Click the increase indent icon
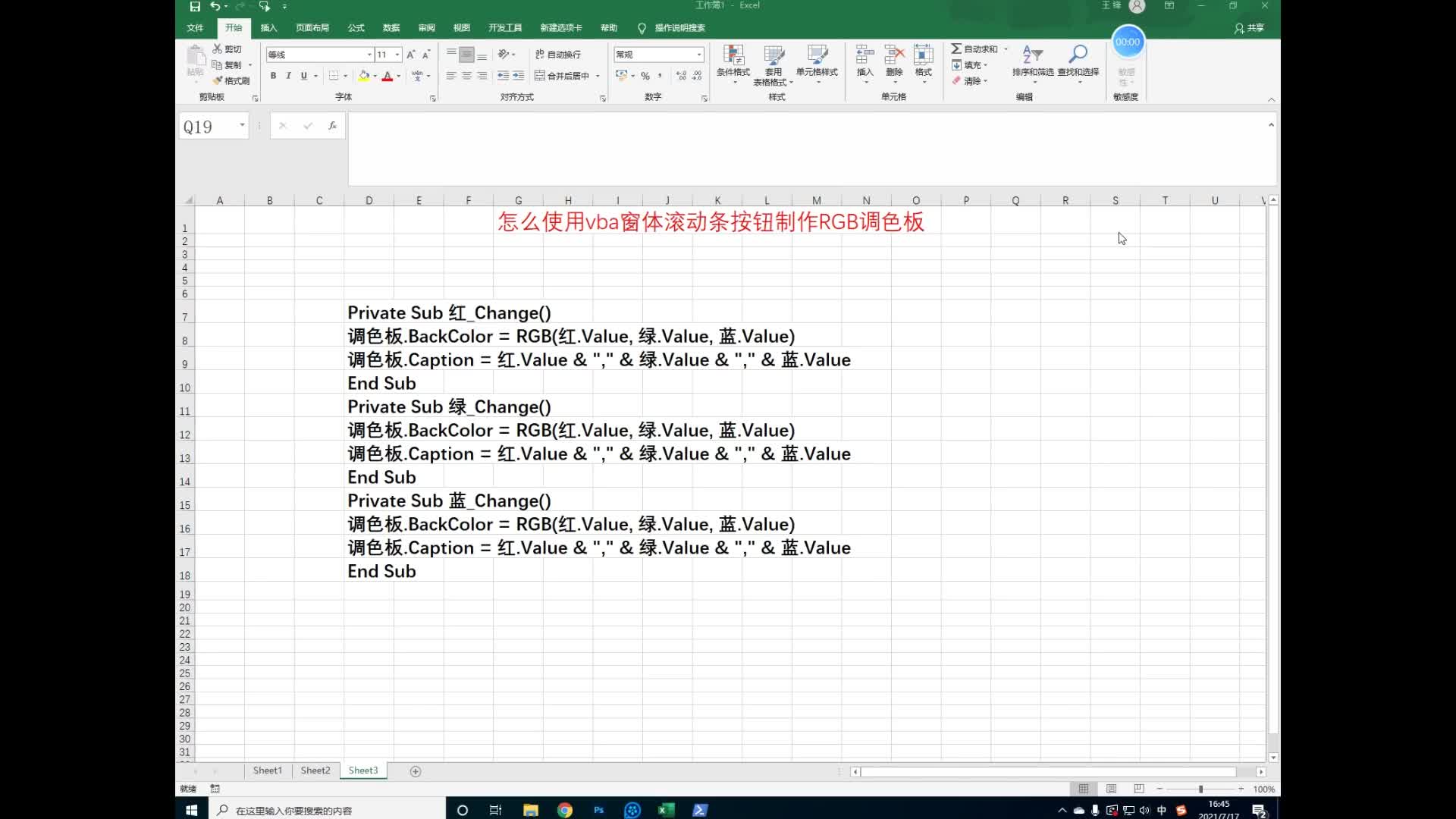Viewport: 1456px width, 819px height. [x=519, y=76]
